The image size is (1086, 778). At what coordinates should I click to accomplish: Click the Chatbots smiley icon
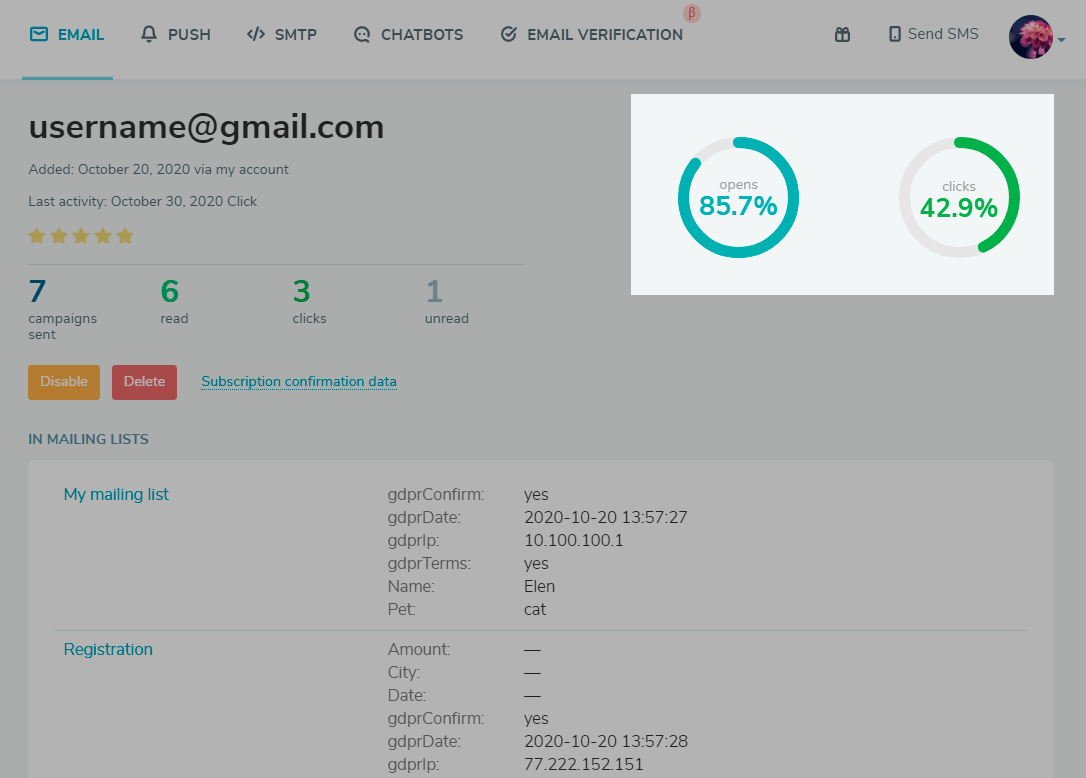pyautogui.click(x=362, y=34)
